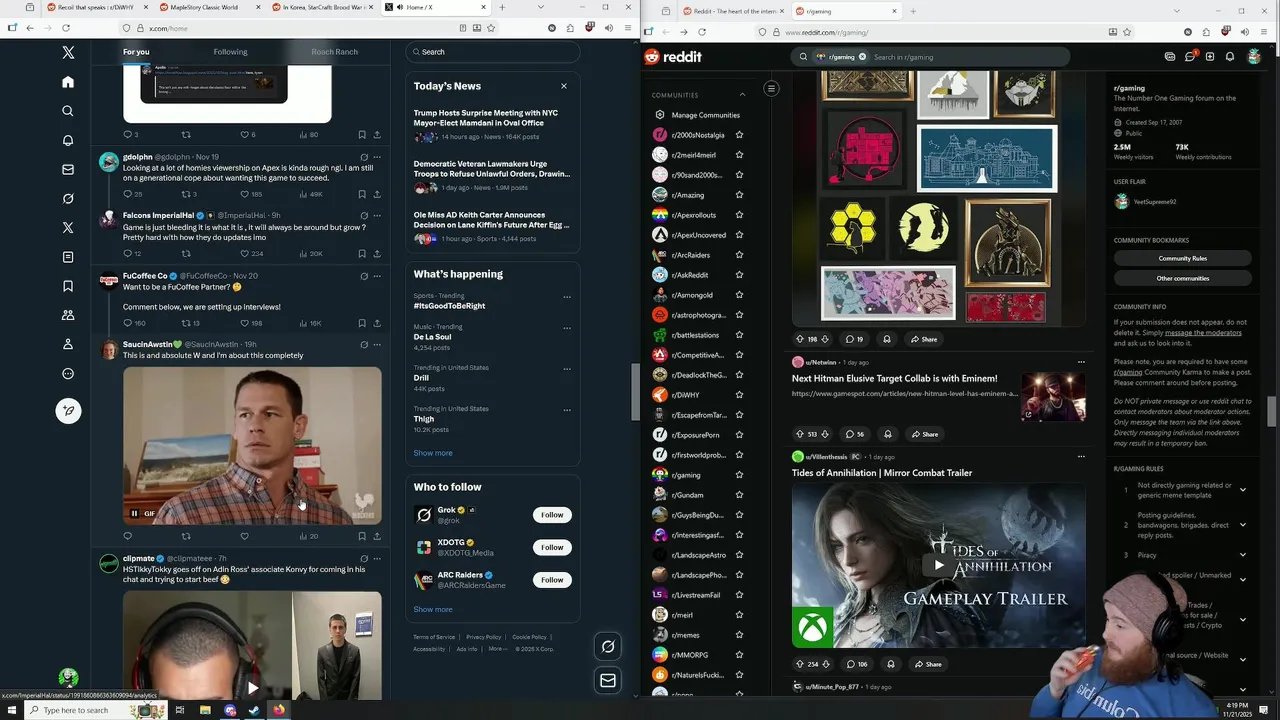The image size is (1280, 720).
Task: Toggle Reddit sidebar hamburger button
Action: [771, 89]
